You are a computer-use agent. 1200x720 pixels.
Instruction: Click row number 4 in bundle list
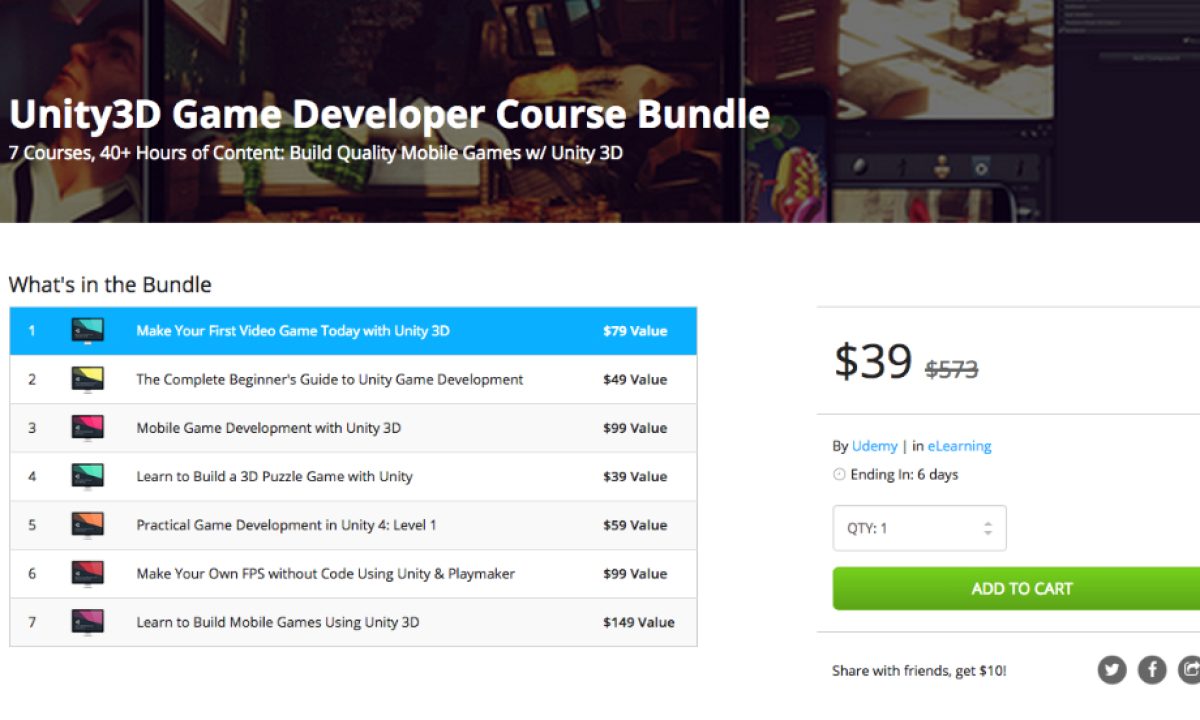(x=32, y=476)
